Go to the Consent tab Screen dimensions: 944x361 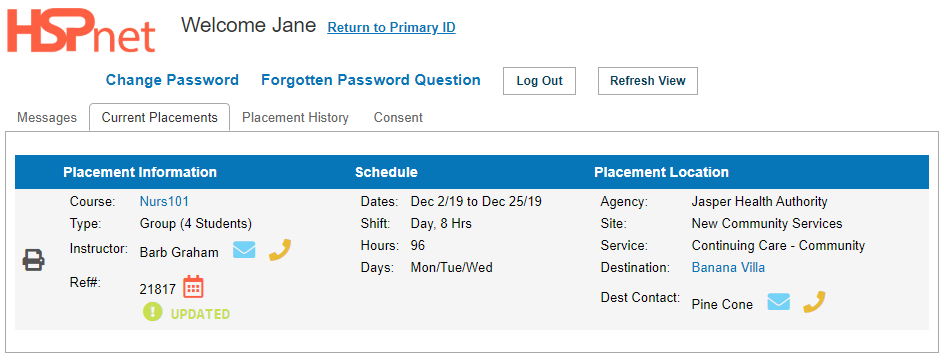[x=398, y=117]
